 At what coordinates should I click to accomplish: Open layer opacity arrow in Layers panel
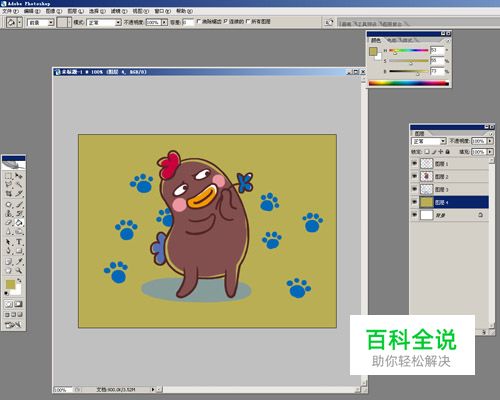coord(490,141)
